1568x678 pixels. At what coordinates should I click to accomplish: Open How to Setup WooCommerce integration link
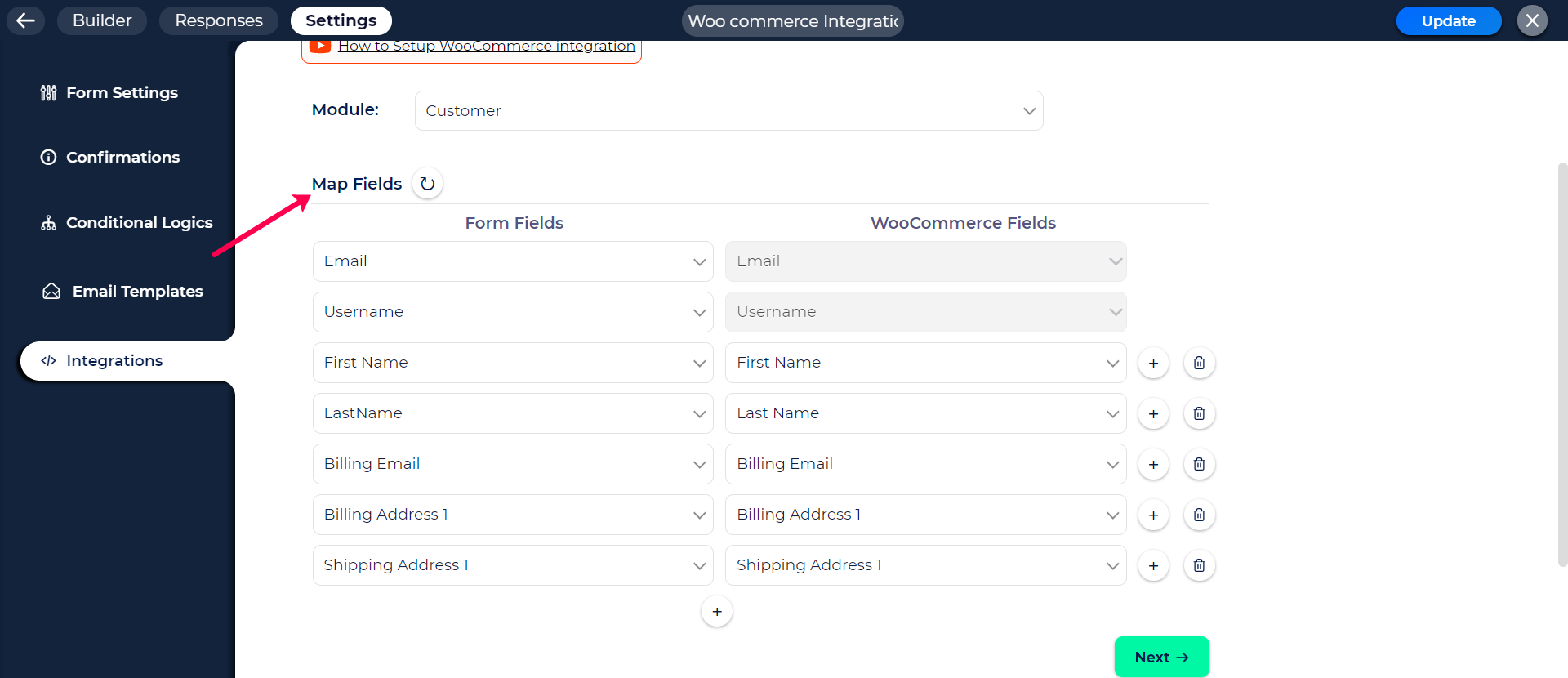pos(486,47)
